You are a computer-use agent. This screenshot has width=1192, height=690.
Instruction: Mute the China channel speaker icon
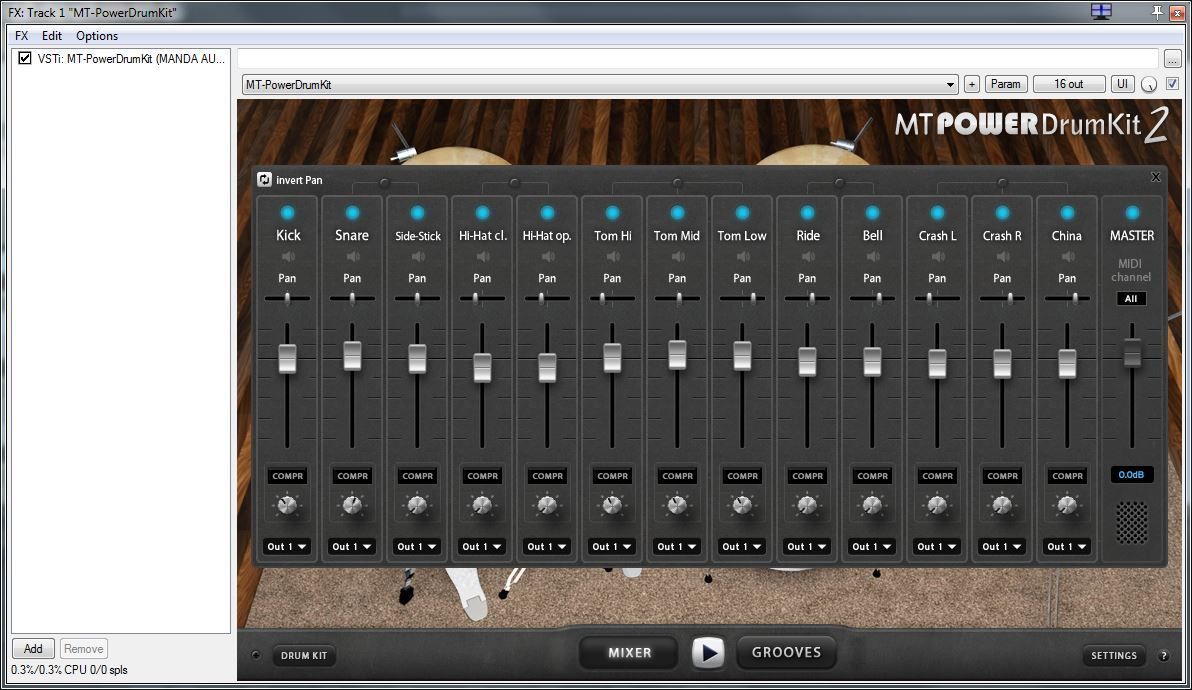[1067, 257]
